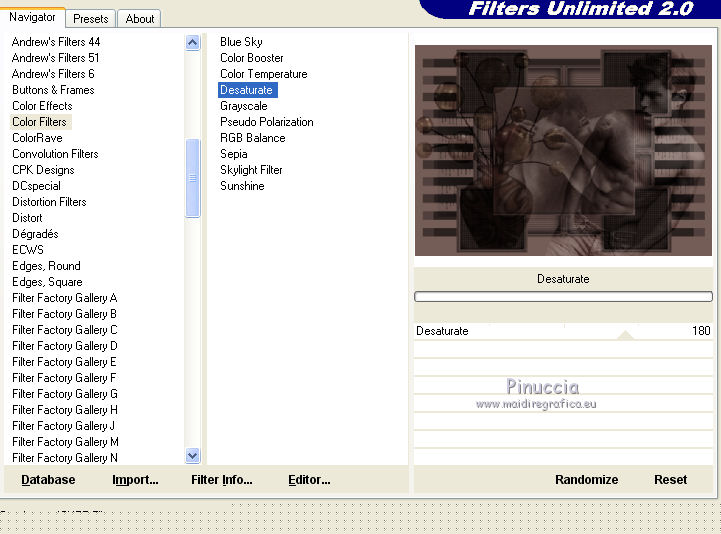Choose the highlighted Desaturate filter
This screenshot has height=534, width=721.
click(247, 90)
